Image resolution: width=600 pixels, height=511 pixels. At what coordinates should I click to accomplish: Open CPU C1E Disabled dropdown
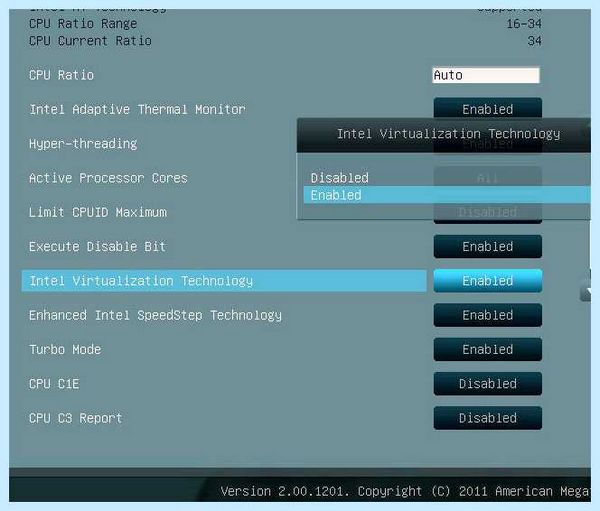(488, 384)
